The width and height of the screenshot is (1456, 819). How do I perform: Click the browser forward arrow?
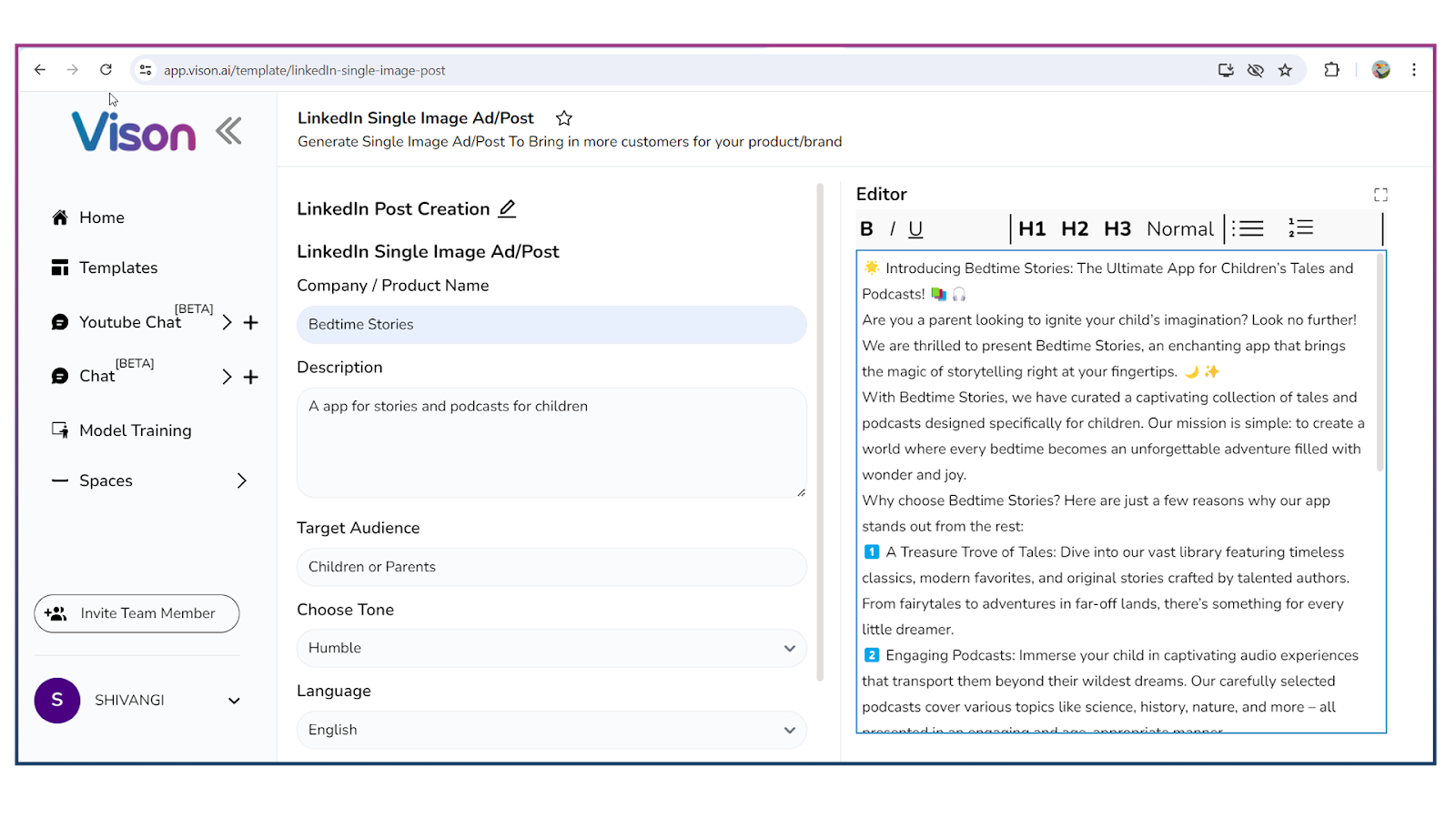(x=73, y=70)
